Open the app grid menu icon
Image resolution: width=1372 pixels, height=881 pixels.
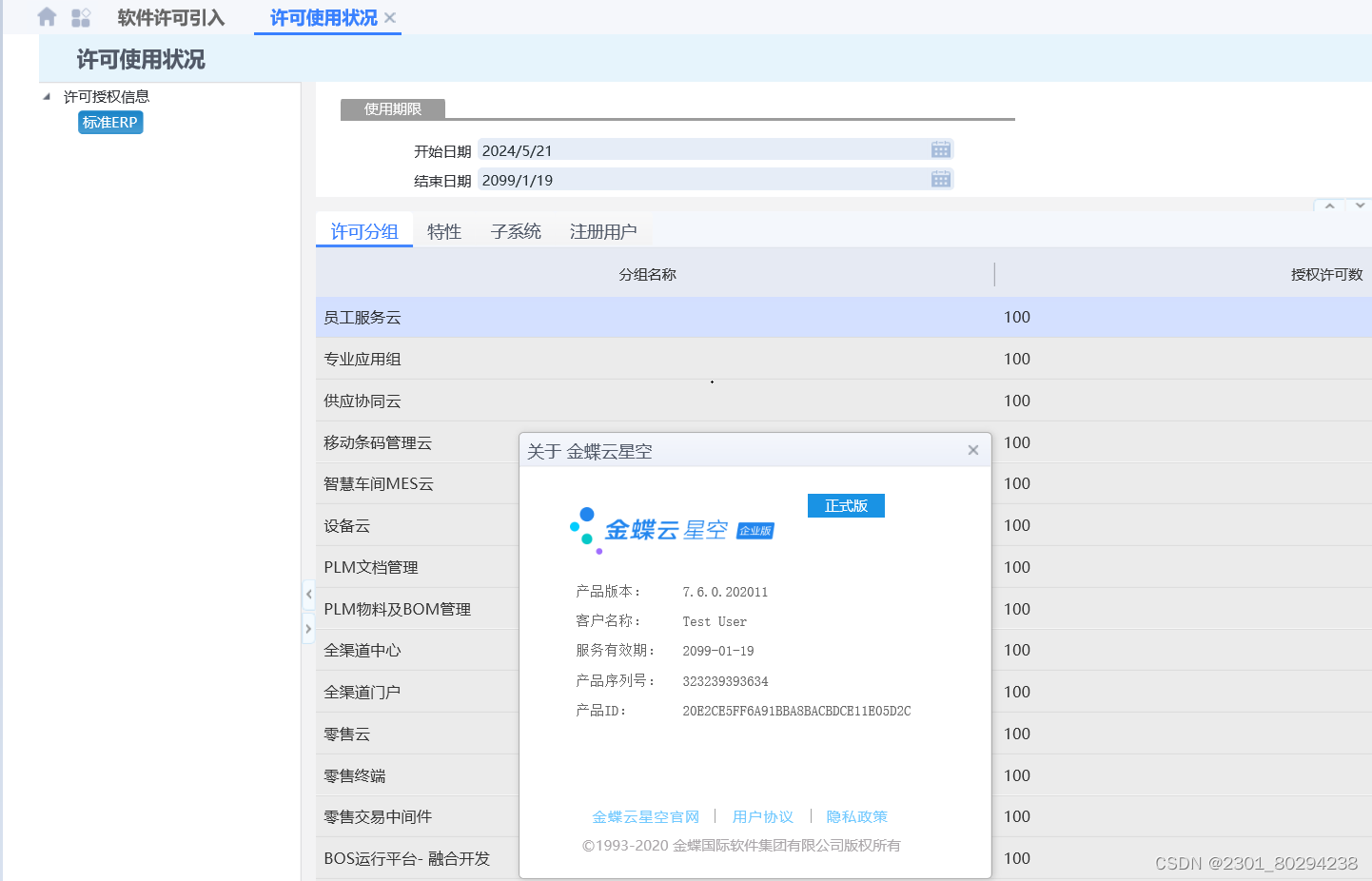81,17
